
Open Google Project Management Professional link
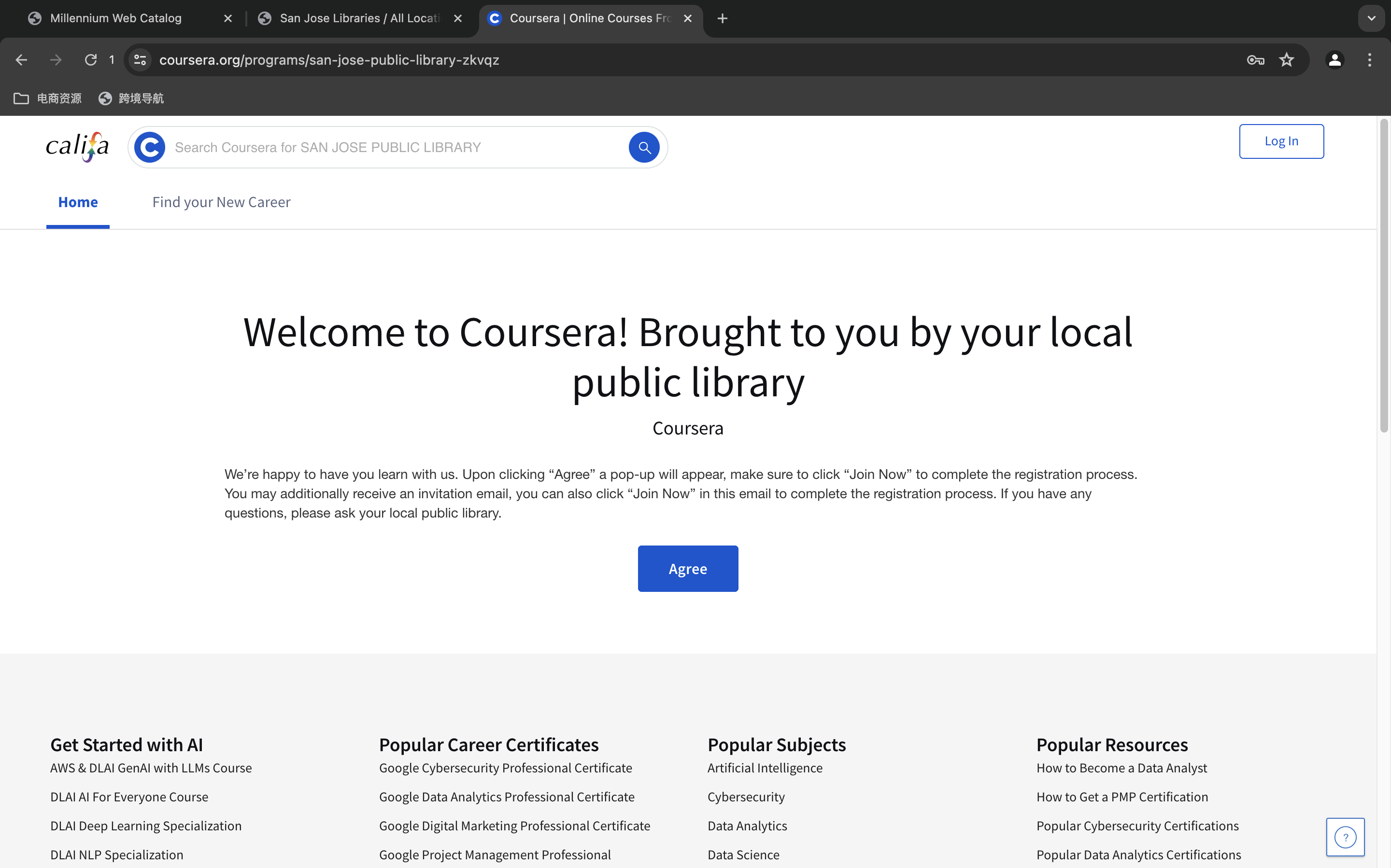click(x=495, y=855)
